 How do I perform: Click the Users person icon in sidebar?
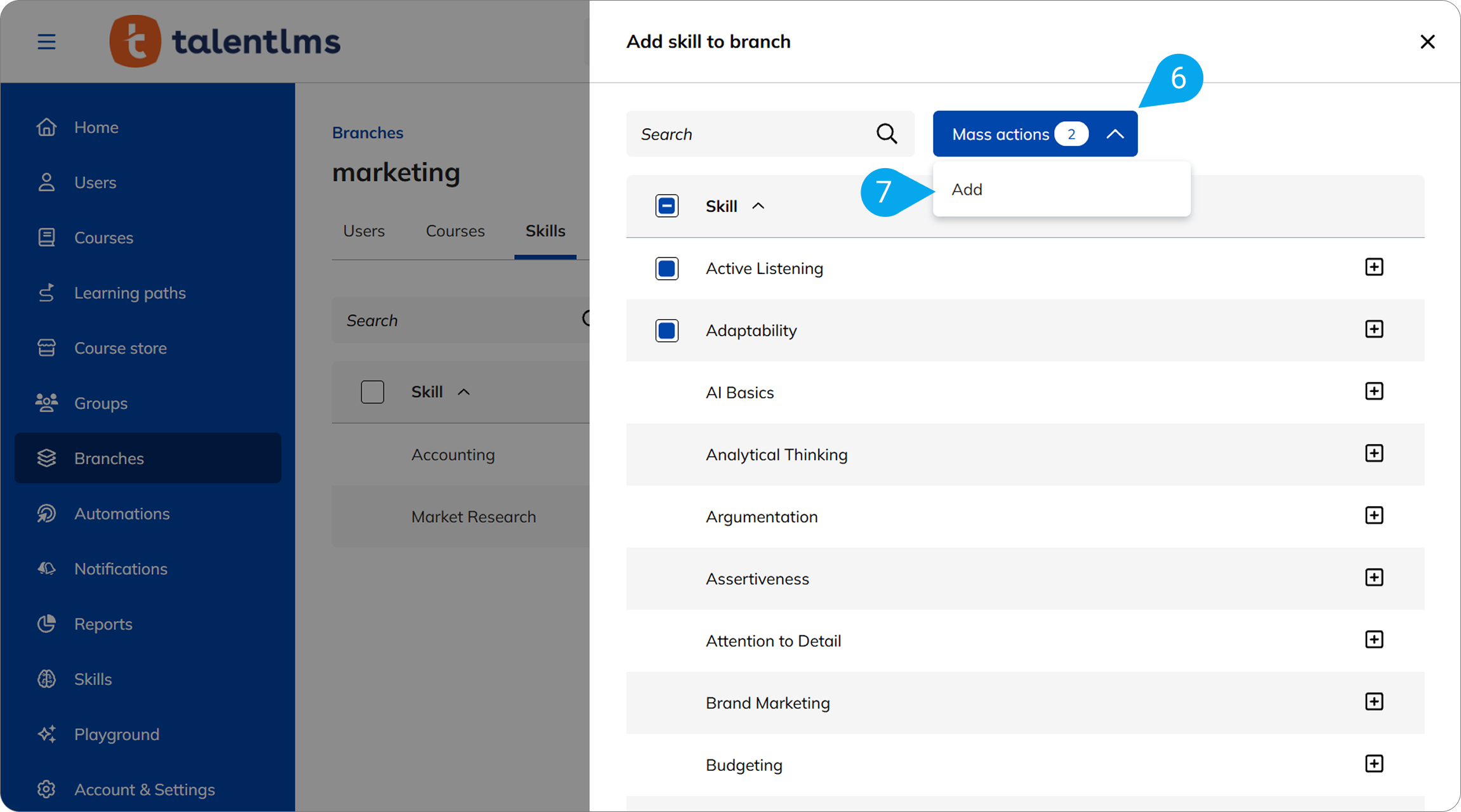[46, 182]
